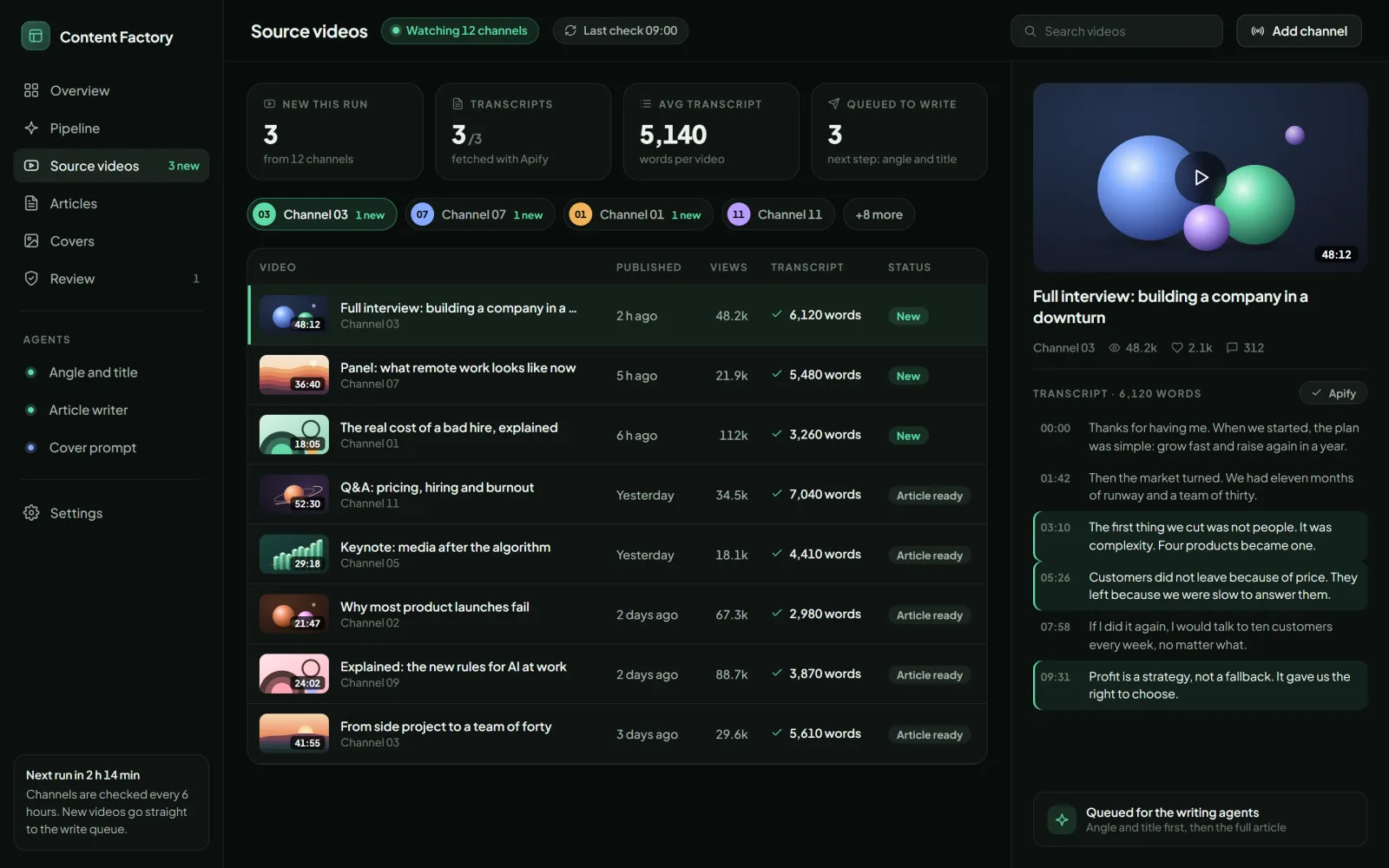Click the Review shield icon

(31, 278)
